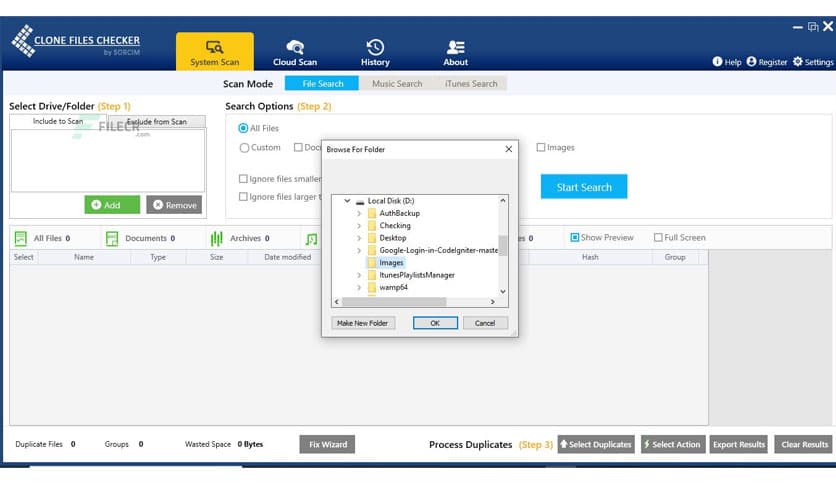Image resolution: width=836 pixels, height=484 pixels.
Task: Click the Select Action button
Action: 673,444
